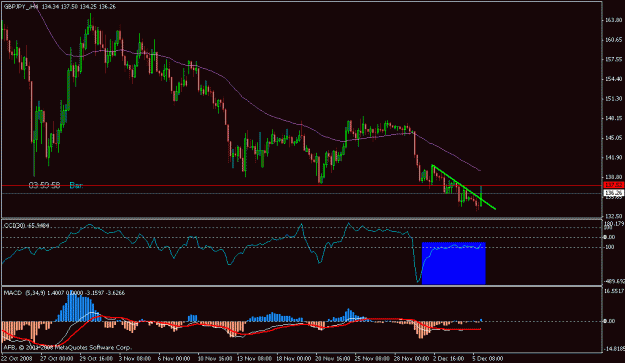Viewport: 625px width, 363px height.
Task: Click the 29 Oct 16:00 time label
Action: coord(96,358)
